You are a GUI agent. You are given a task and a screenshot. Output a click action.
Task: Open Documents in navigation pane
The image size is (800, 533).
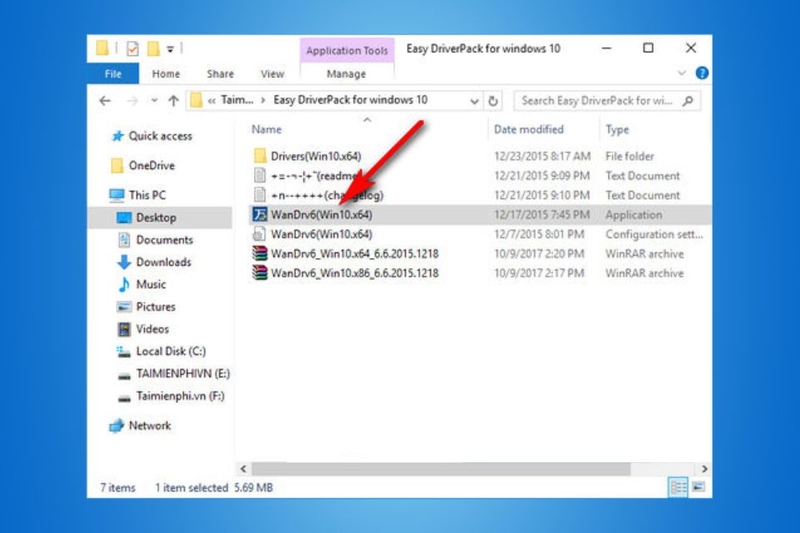(x=164, y=240)
